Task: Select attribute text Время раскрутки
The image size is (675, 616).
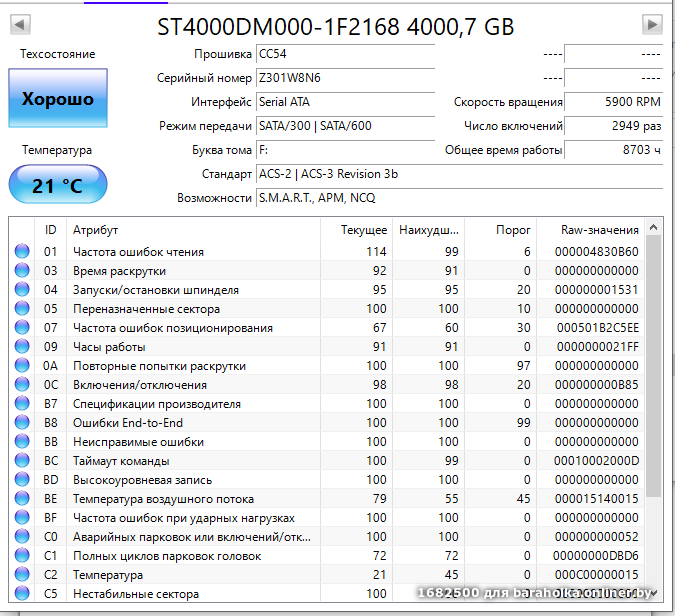Action: [x=119, y=271]
